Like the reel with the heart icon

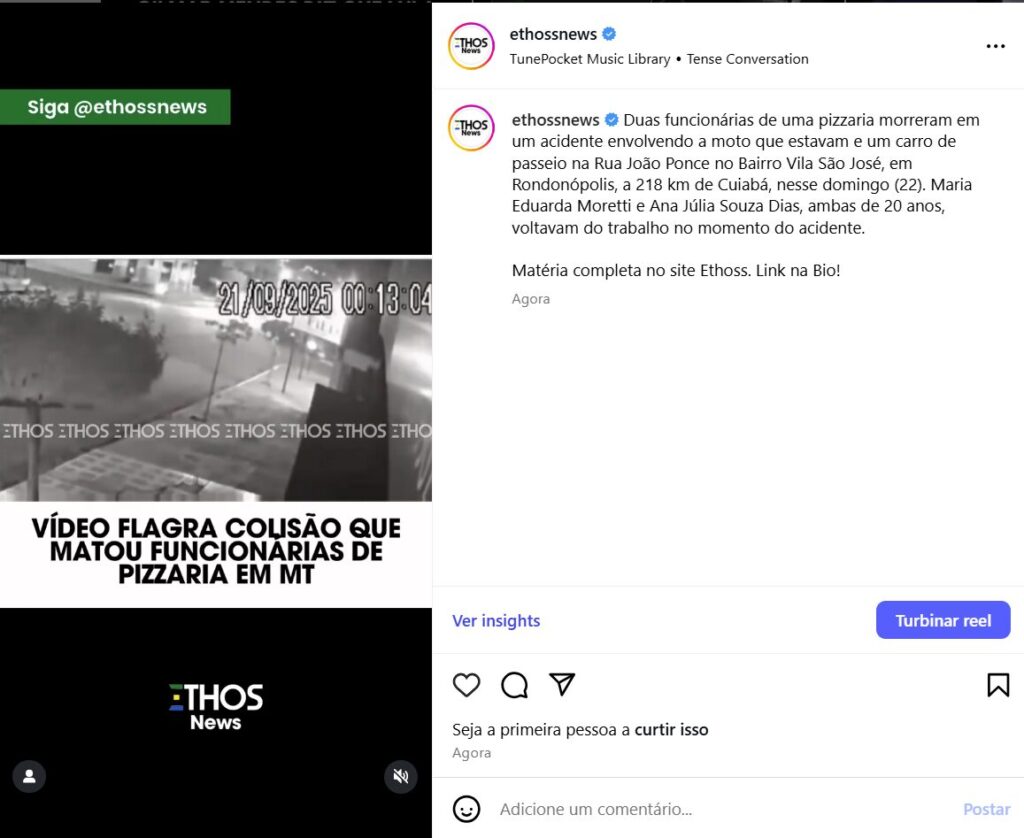point(466,685)
